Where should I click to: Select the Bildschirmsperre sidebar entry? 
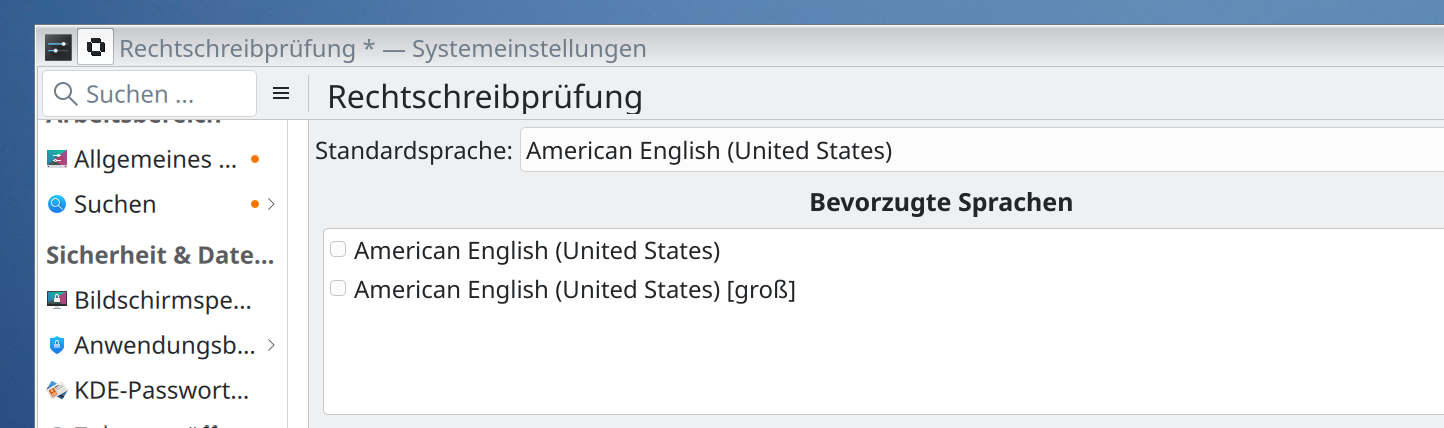point(162,300)
